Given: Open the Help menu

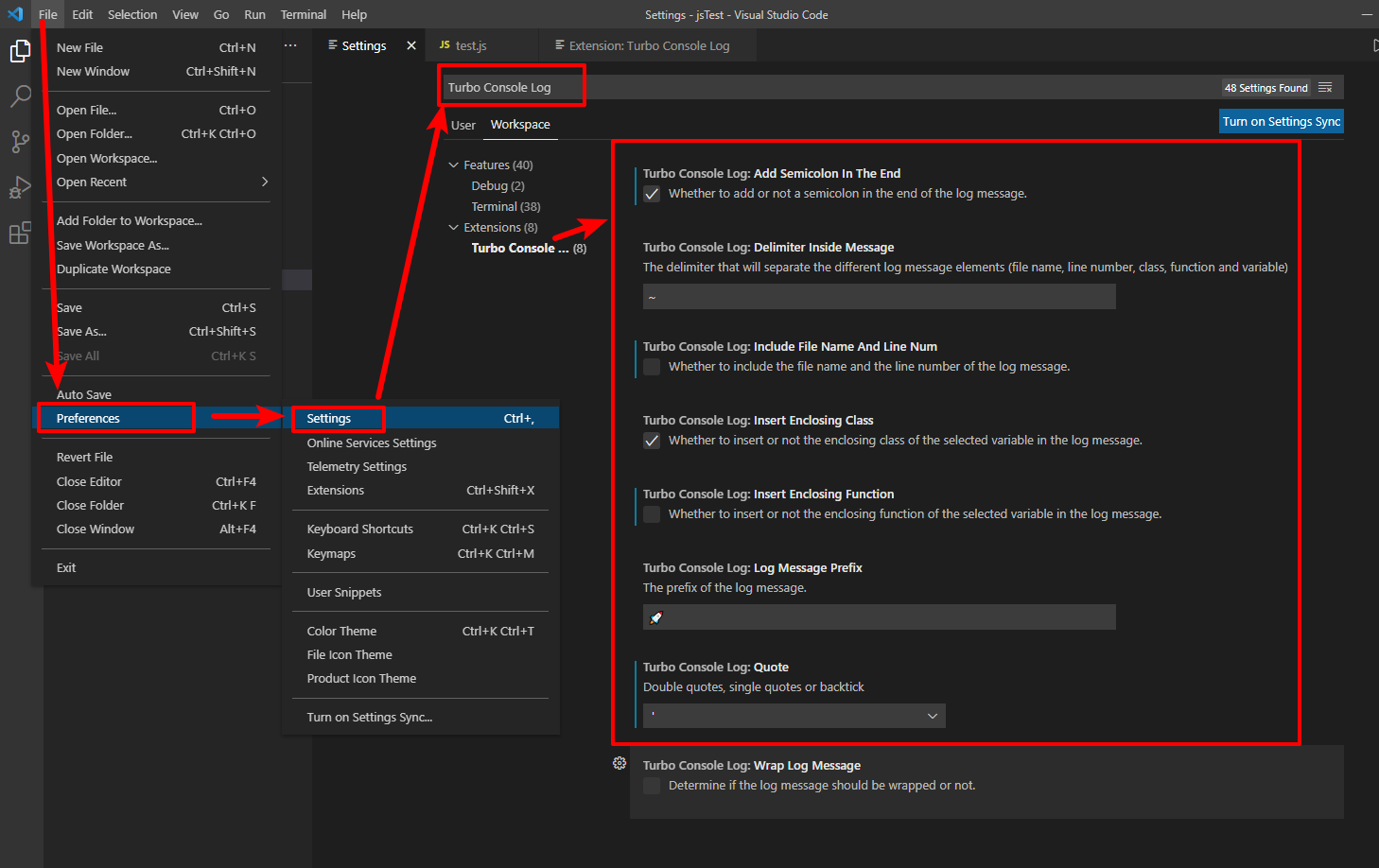Looking at the screenshot, I should tap(355, 14).
